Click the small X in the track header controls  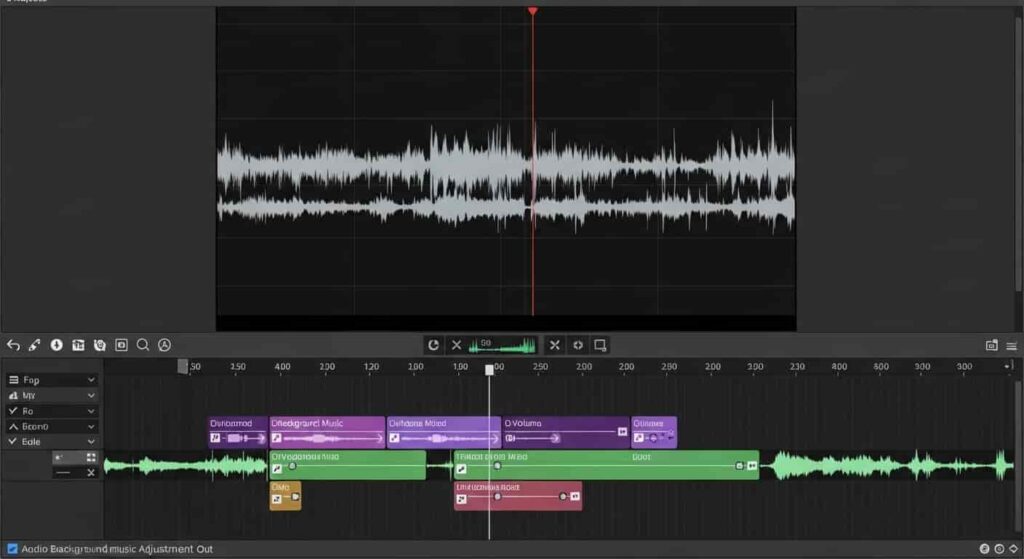pyautogui.click(x=91, y=472)
